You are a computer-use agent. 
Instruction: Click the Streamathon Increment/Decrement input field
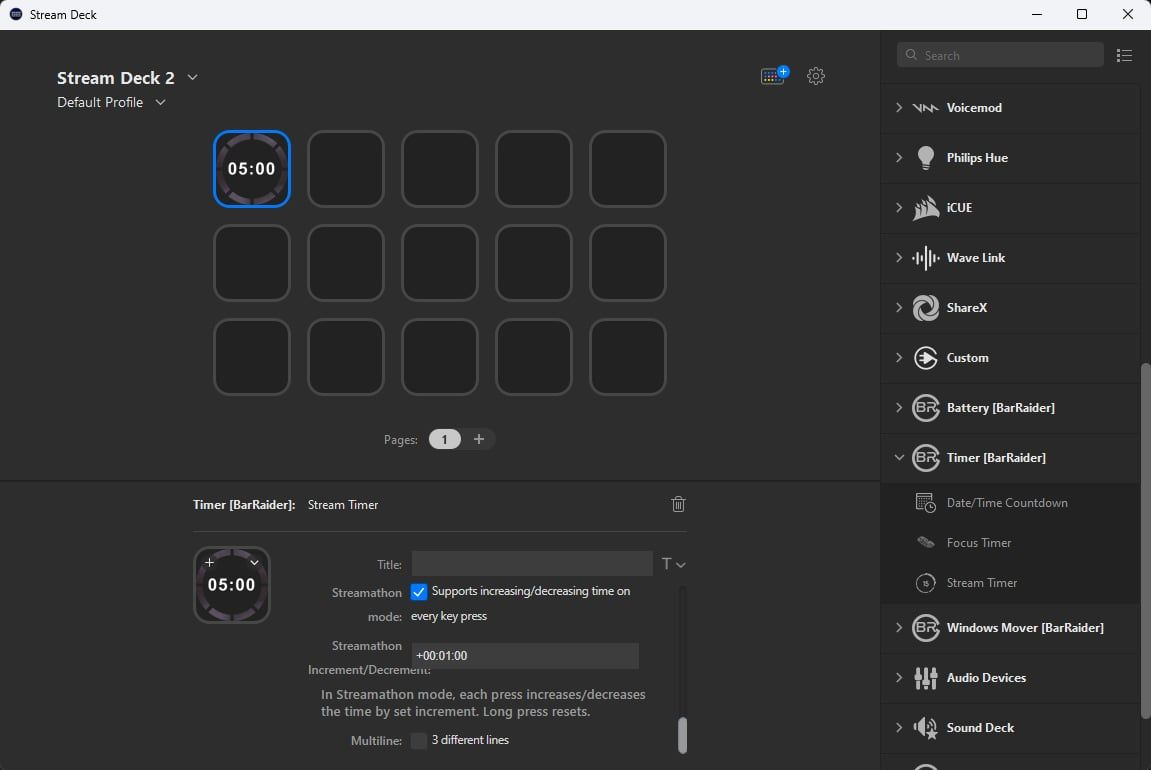tap(524, 656)
